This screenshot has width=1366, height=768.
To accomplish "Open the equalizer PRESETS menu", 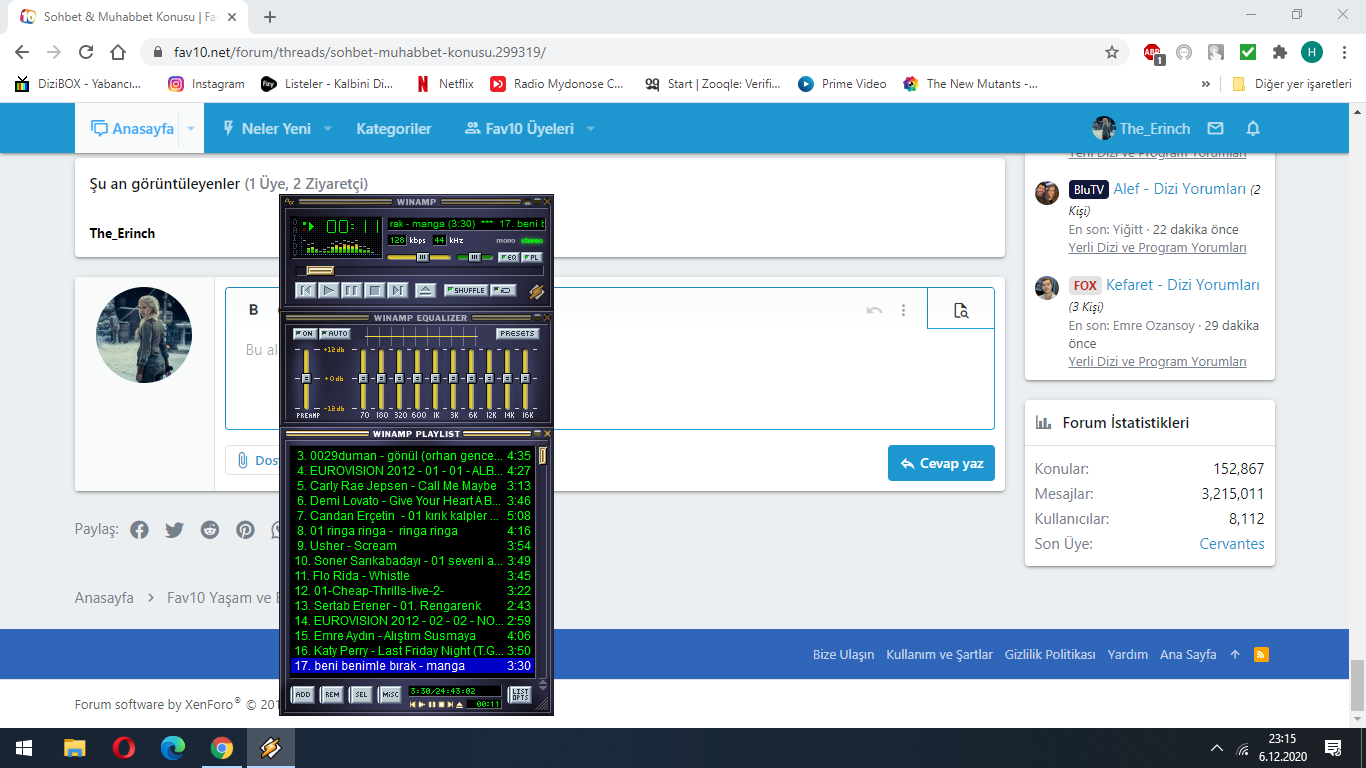I will 517,333.
